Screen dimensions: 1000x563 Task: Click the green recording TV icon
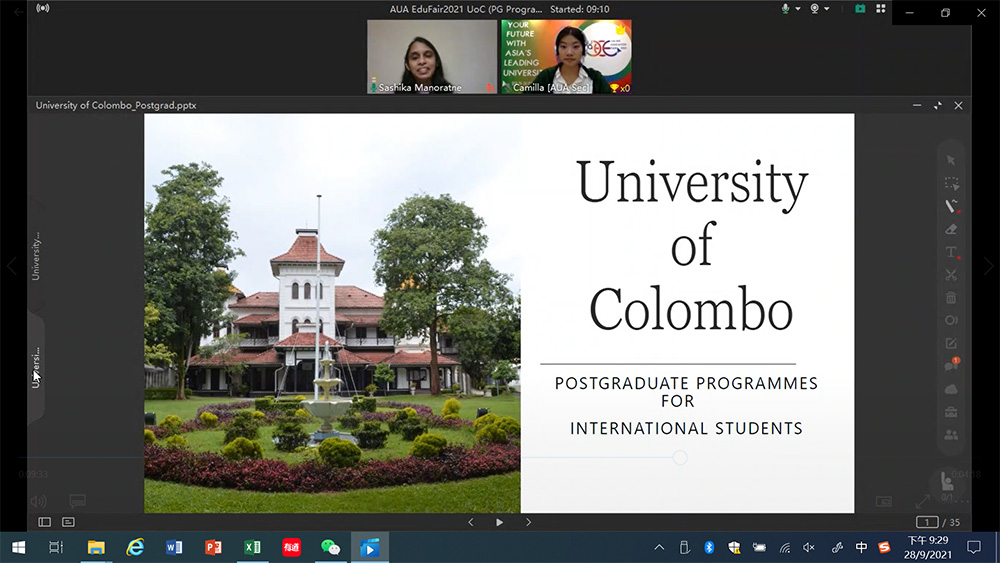point(860,8)
